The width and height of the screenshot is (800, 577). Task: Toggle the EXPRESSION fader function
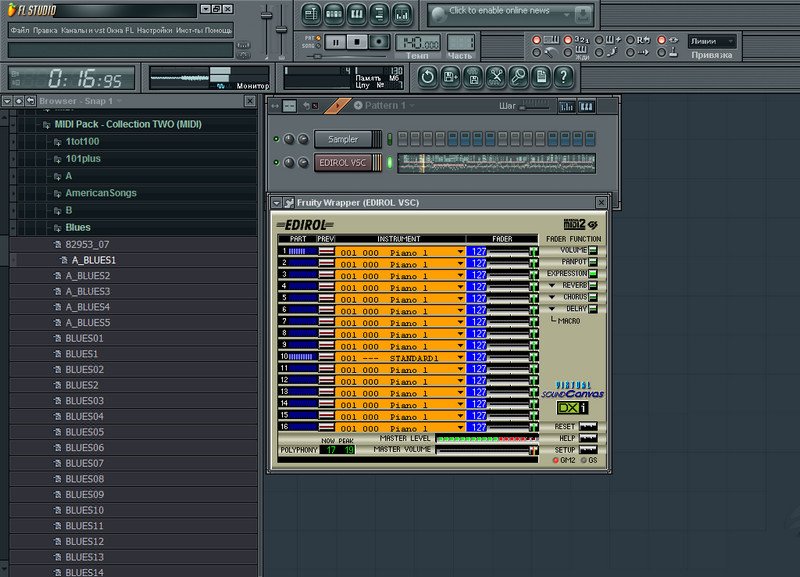(592, 273)
